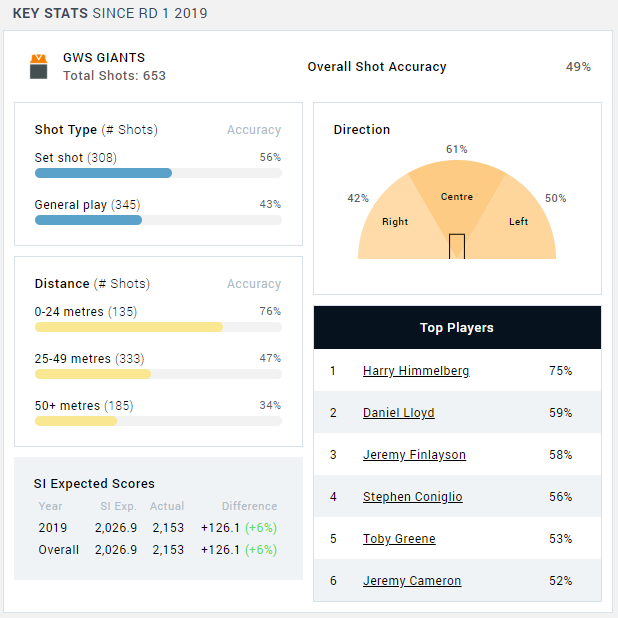
Task: Select the Left segment of Direction chart
Action: point(518,221)
